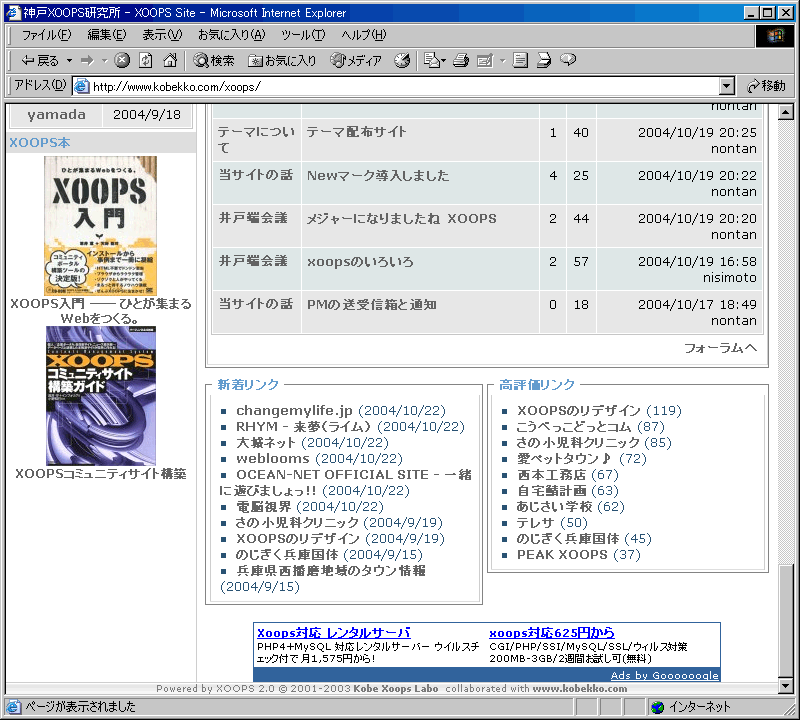This screenshot has width=800, height=720.
Task: Click the Discuss toolbar icon
Action: (x=520, y=60)
